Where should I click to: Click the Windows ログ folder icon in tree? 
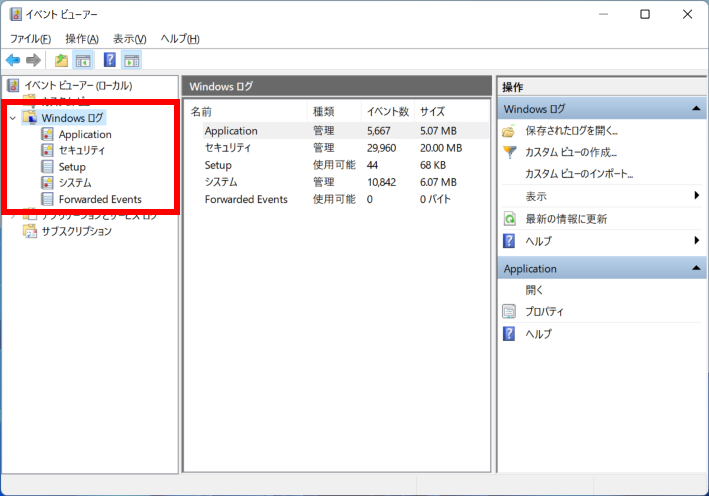coord(30,118)
